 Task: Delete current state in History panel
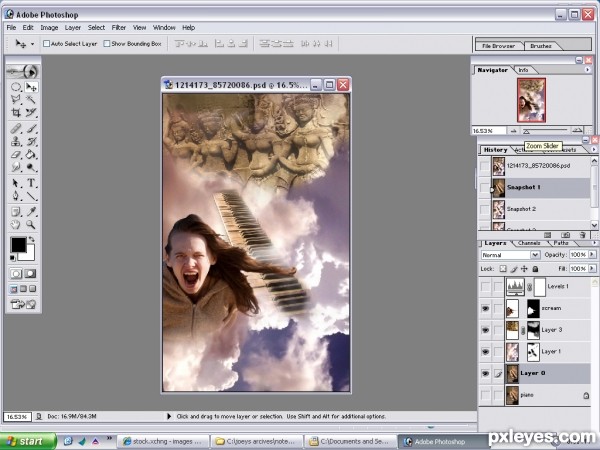[x=582, y=235]
